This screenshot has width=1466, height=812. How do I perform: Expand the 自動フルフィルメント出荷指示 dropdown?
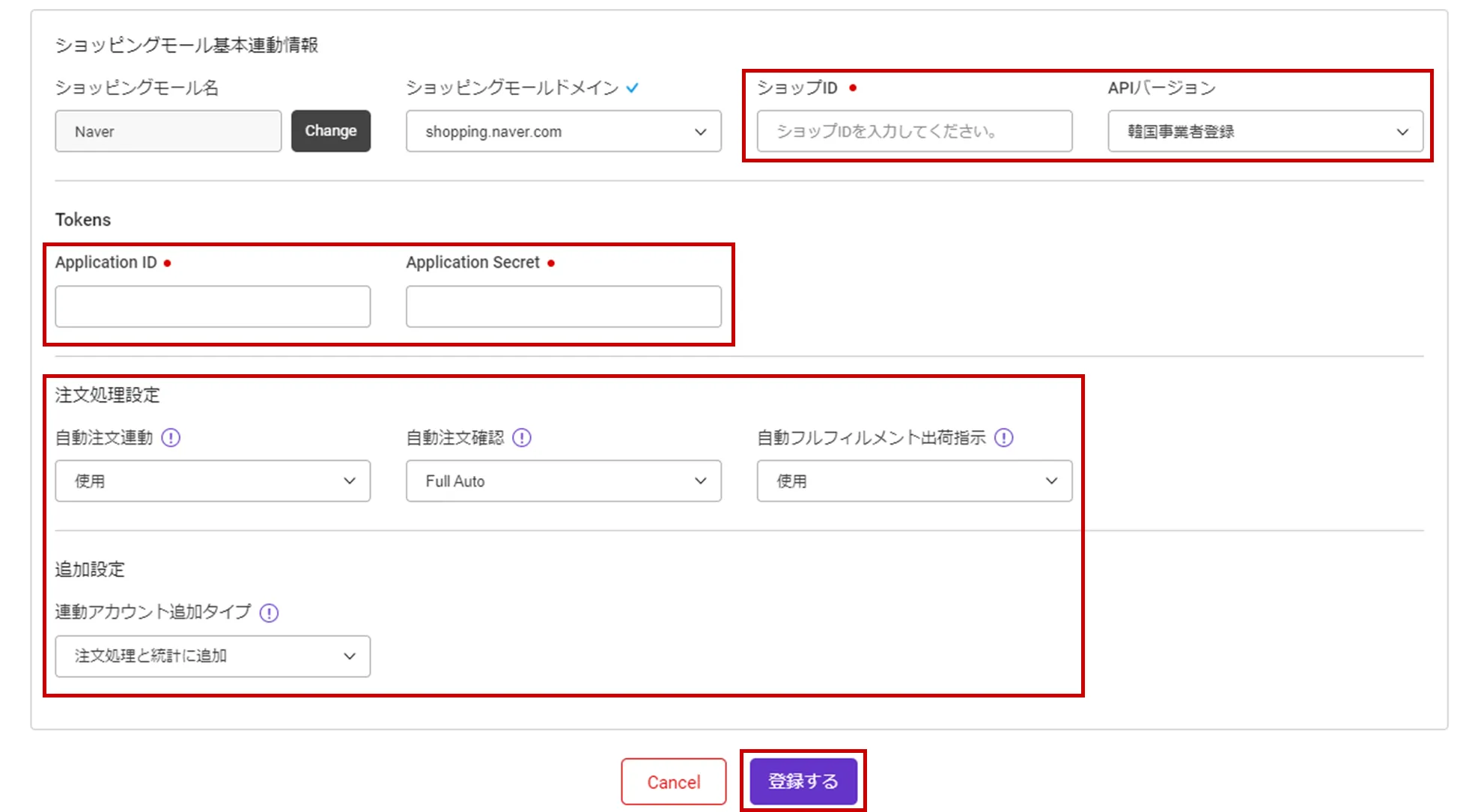[913, 481]
